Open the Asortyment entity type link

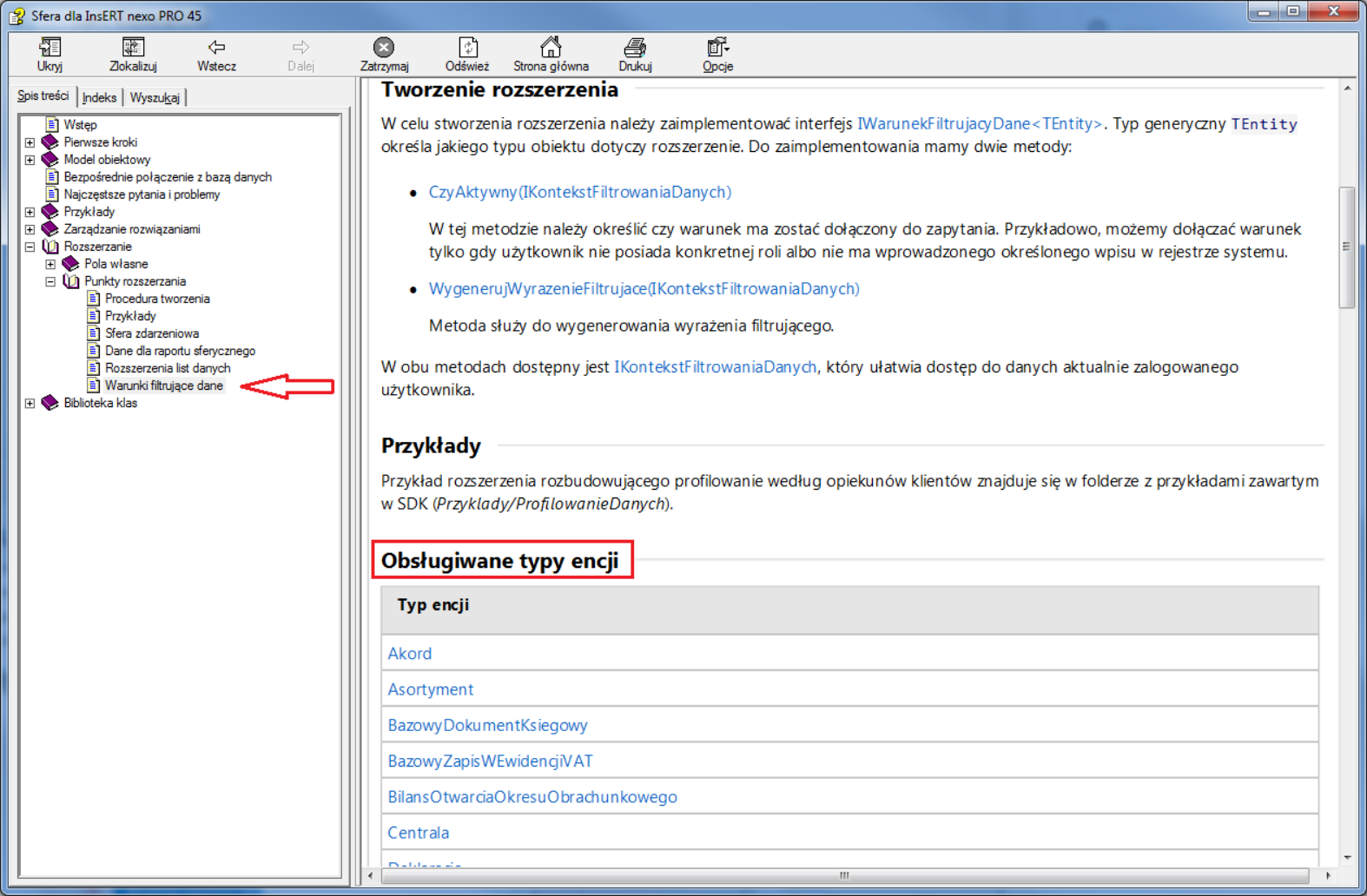click(431, 689)
